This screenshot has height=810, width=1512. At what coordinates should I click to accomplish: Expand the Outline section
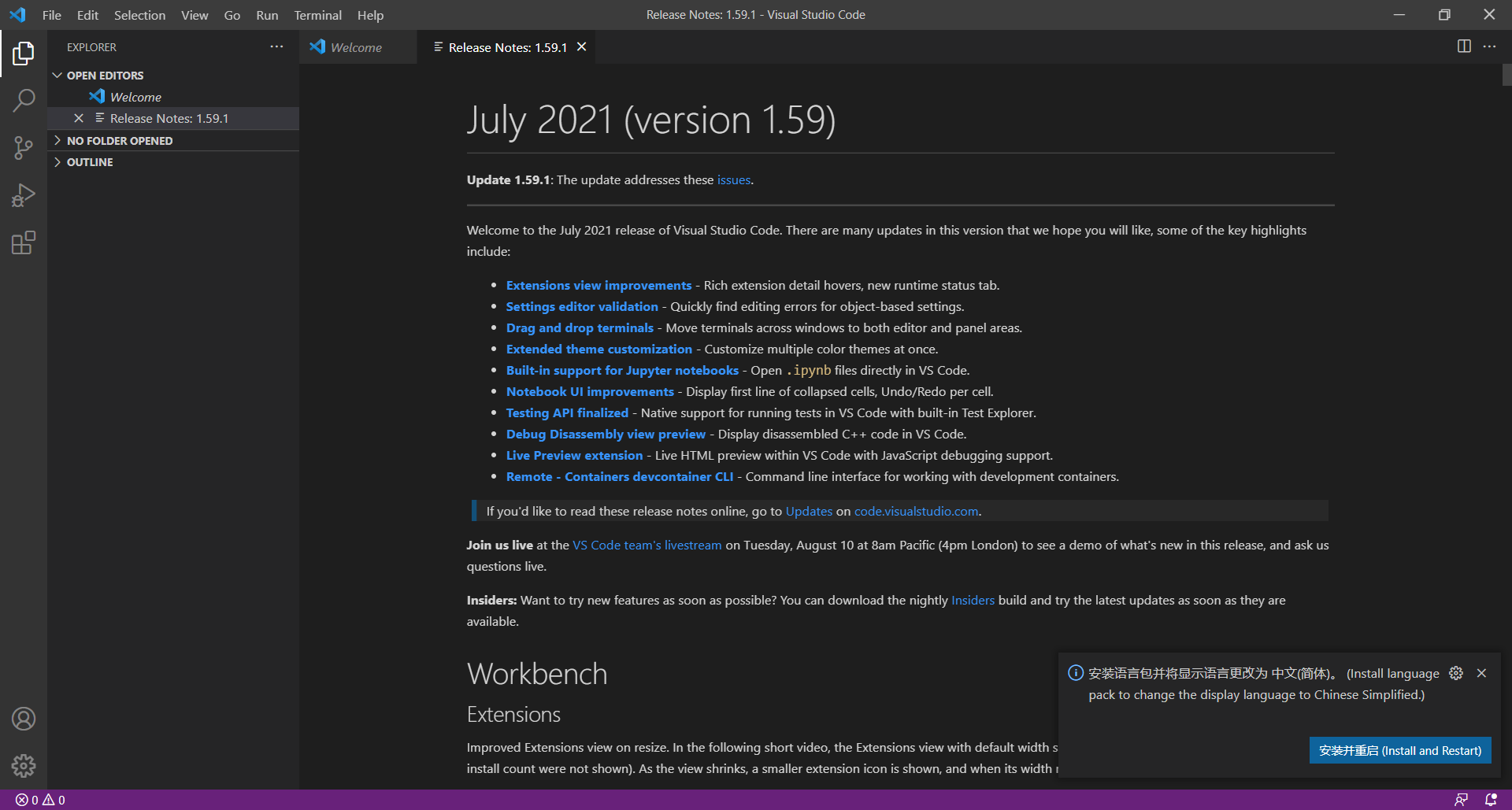[173, 162]
